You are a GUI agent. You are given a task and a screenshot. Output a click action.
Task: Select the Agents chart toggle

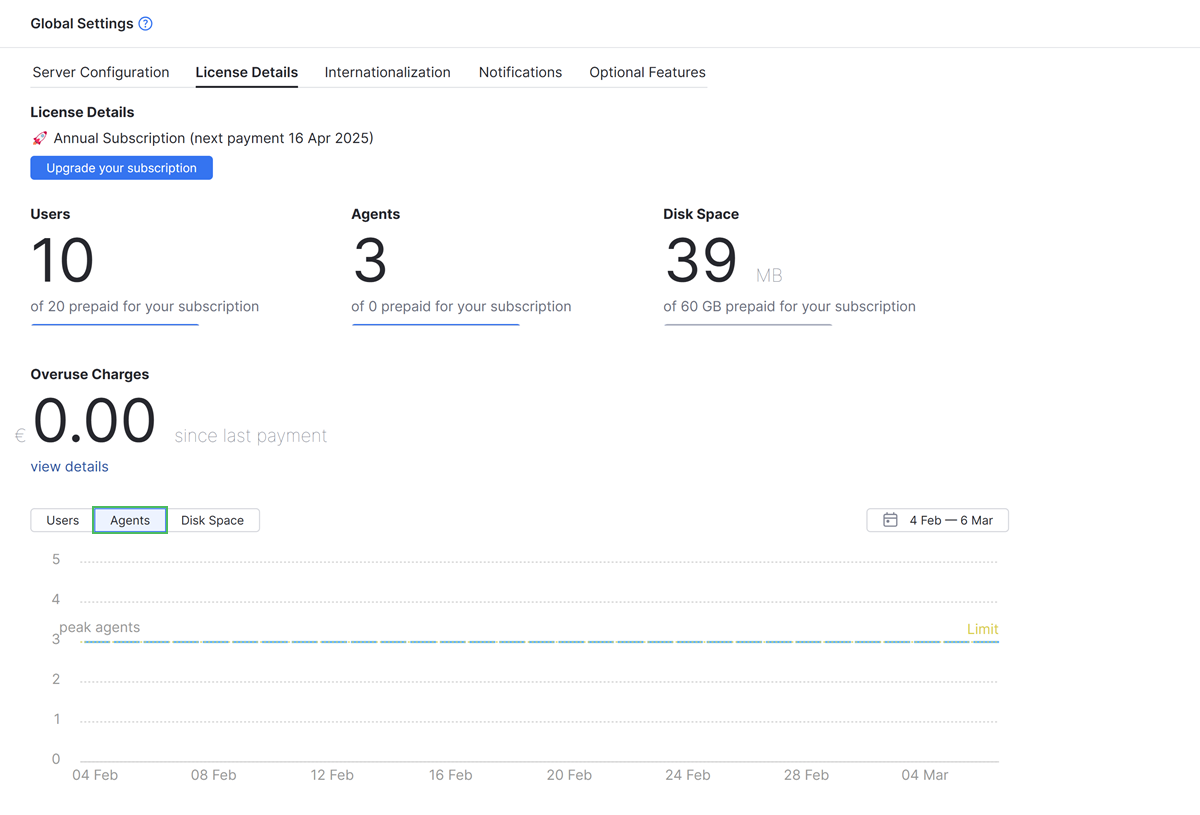click(x=130, y=520)
